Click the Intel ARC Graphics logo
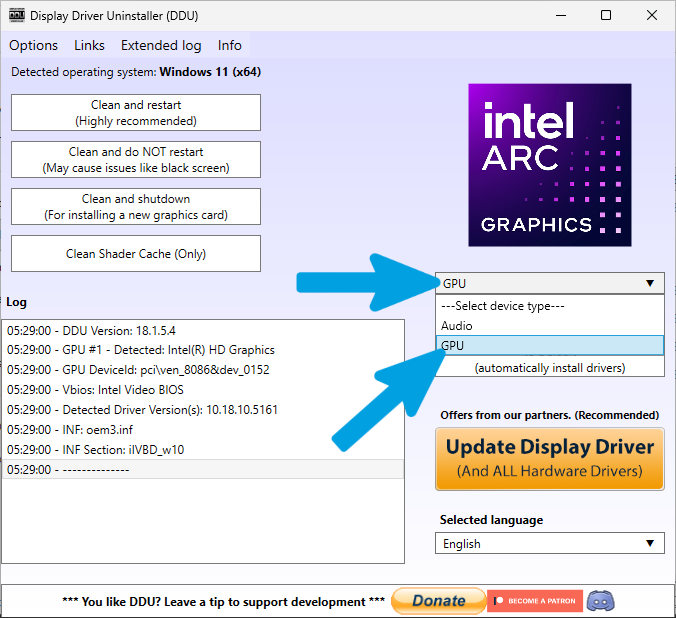The image size is (676, 618). click(x=550, y=165)
